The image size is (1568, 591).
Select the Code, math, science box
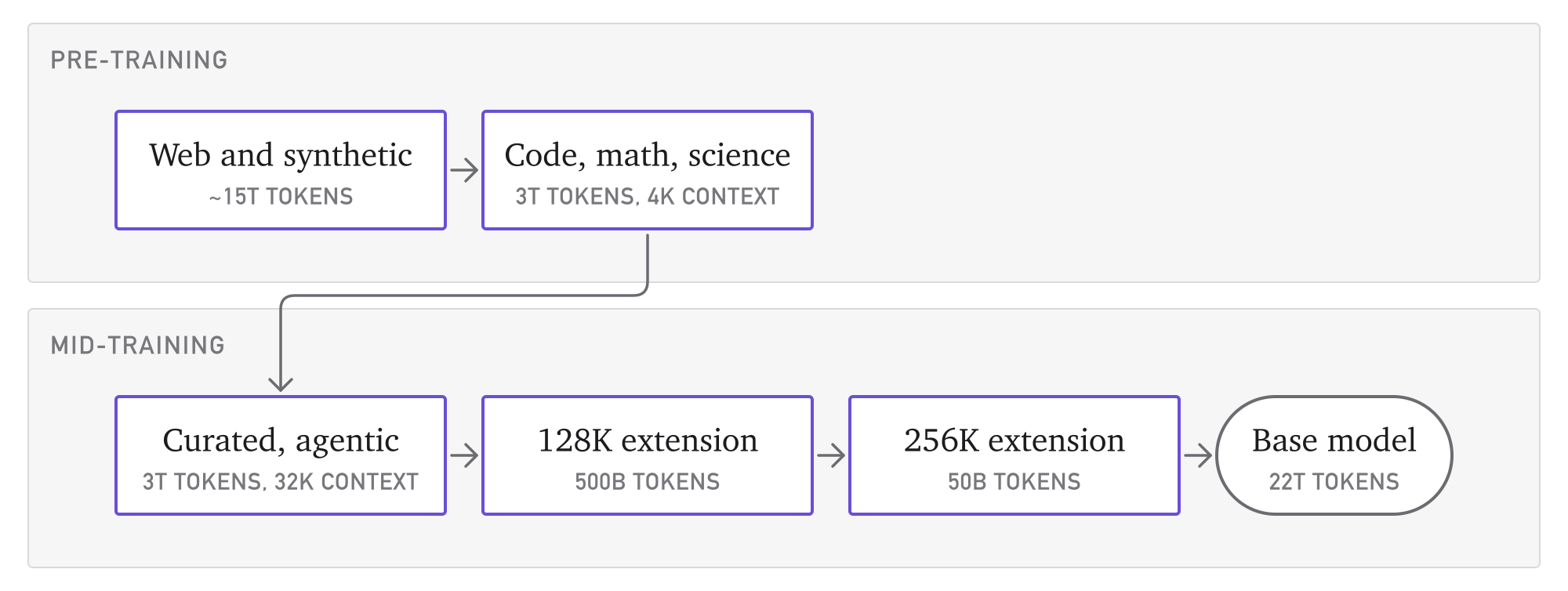point(648,170)
